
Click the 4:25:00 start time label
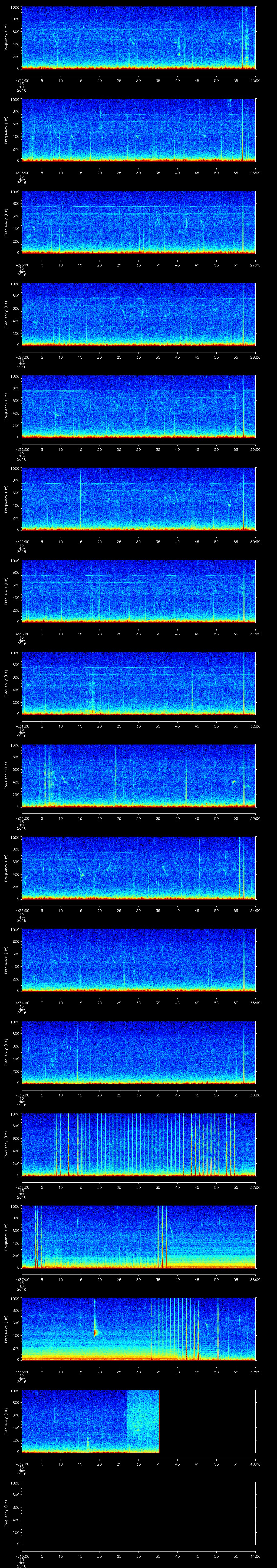[x=22, y=173]
